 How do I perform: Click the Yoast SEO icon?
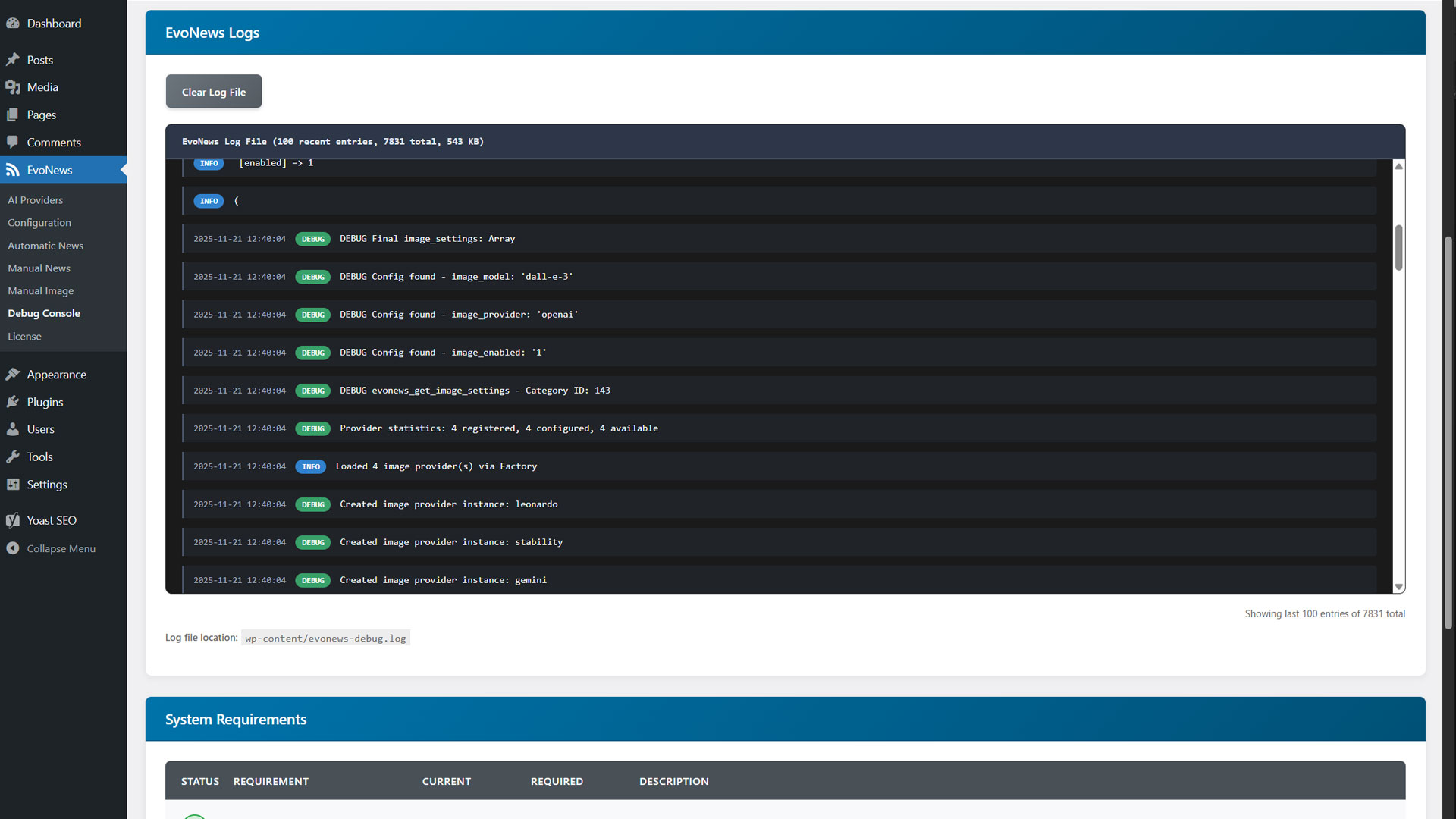click(13, 520)
